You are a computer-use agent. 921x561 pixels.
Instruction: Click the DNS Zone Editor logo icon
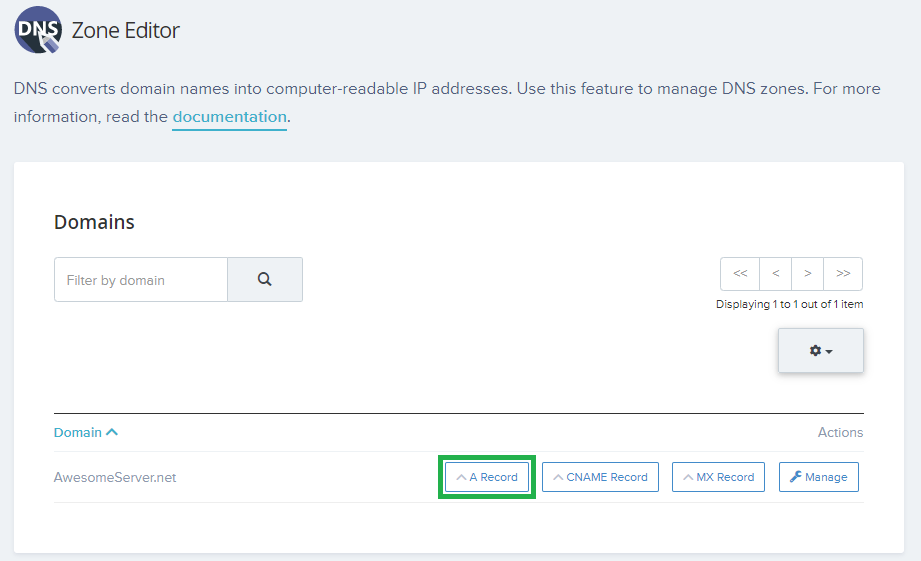37,30
